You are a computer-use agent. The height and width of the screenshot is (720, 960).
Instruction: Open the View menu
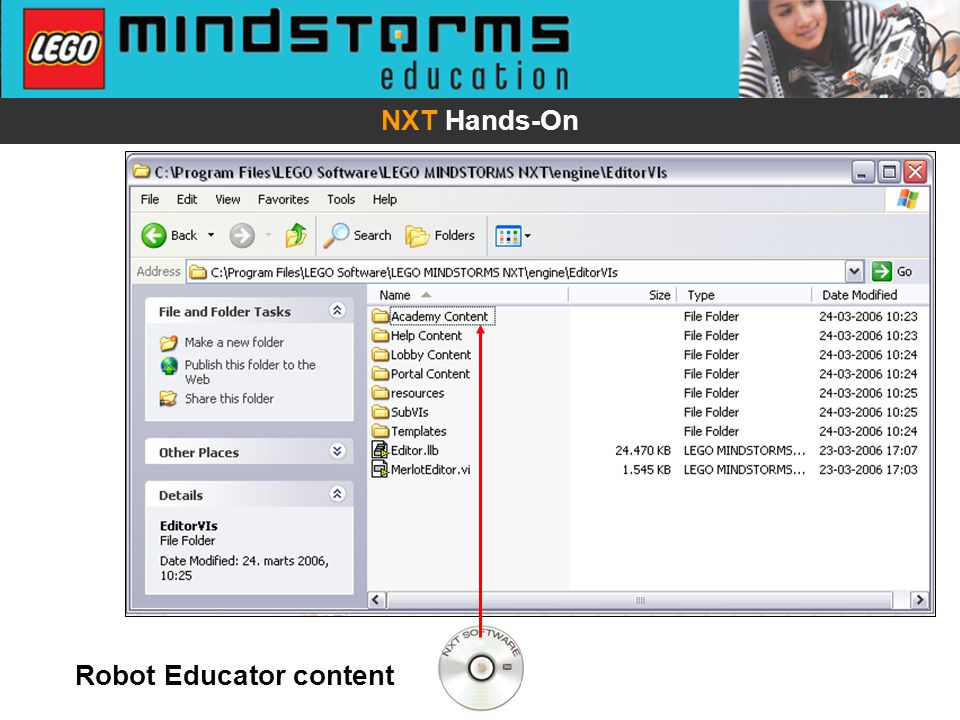227,200
